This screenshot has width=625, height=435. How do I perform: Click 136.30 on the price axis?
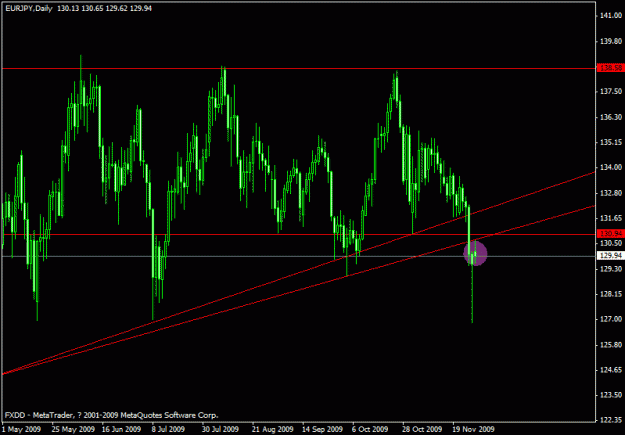tap(611, 117)
